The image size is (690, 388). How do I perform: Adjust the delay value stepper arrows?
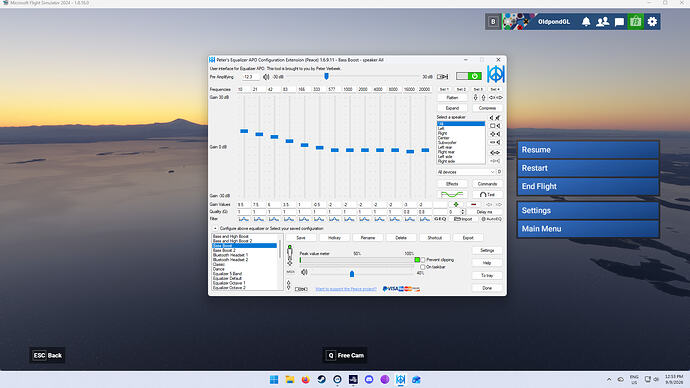(462, 212)
